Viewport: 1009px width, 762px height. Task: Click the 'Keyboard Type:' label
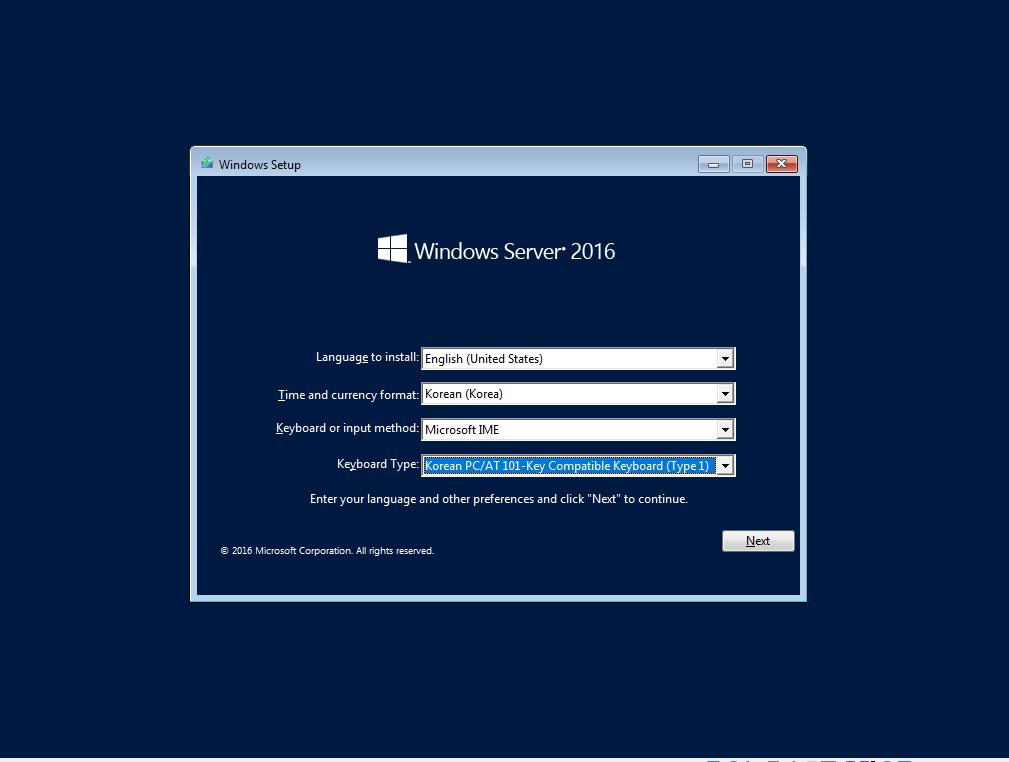378,464
